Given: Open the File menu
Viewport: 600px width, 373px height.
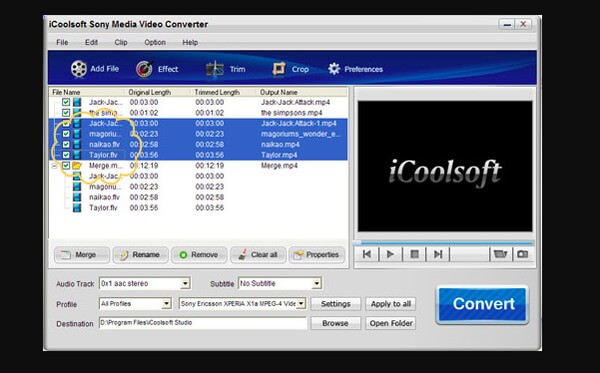Looking at the screenshot, I should (x=62, y=42).
